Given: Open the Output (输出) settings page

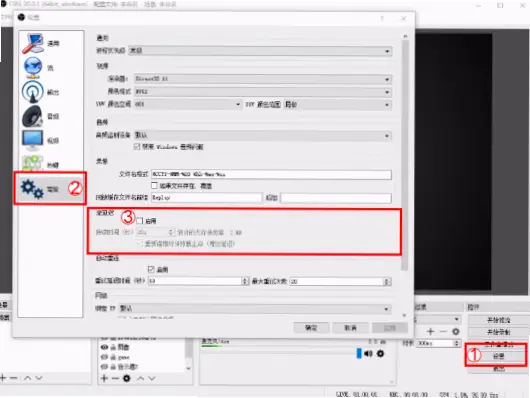Looking at the screenshot, I should (x=41, y=92).
